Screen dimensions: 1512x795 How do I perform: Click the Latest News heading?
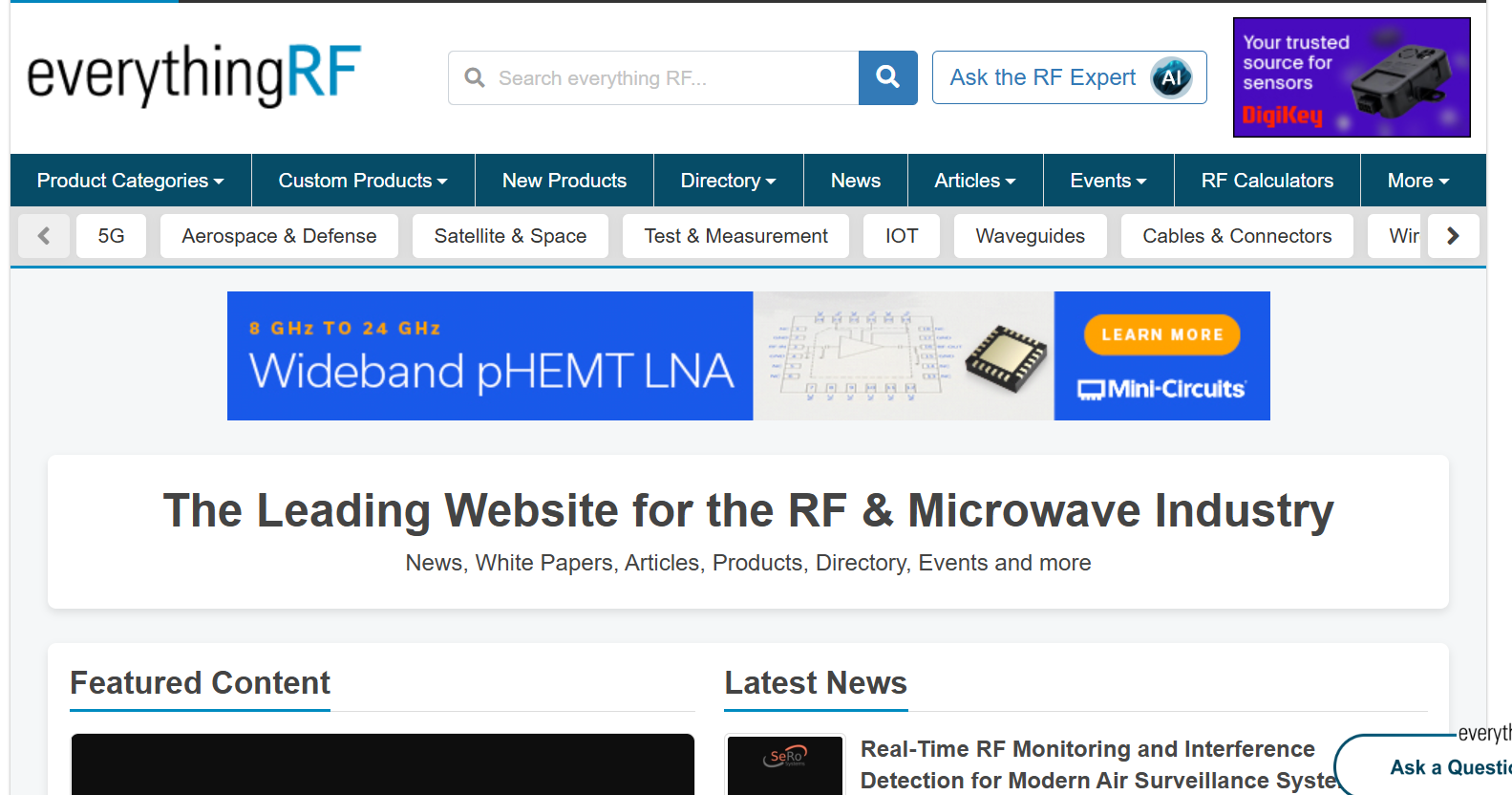[816, 683]
